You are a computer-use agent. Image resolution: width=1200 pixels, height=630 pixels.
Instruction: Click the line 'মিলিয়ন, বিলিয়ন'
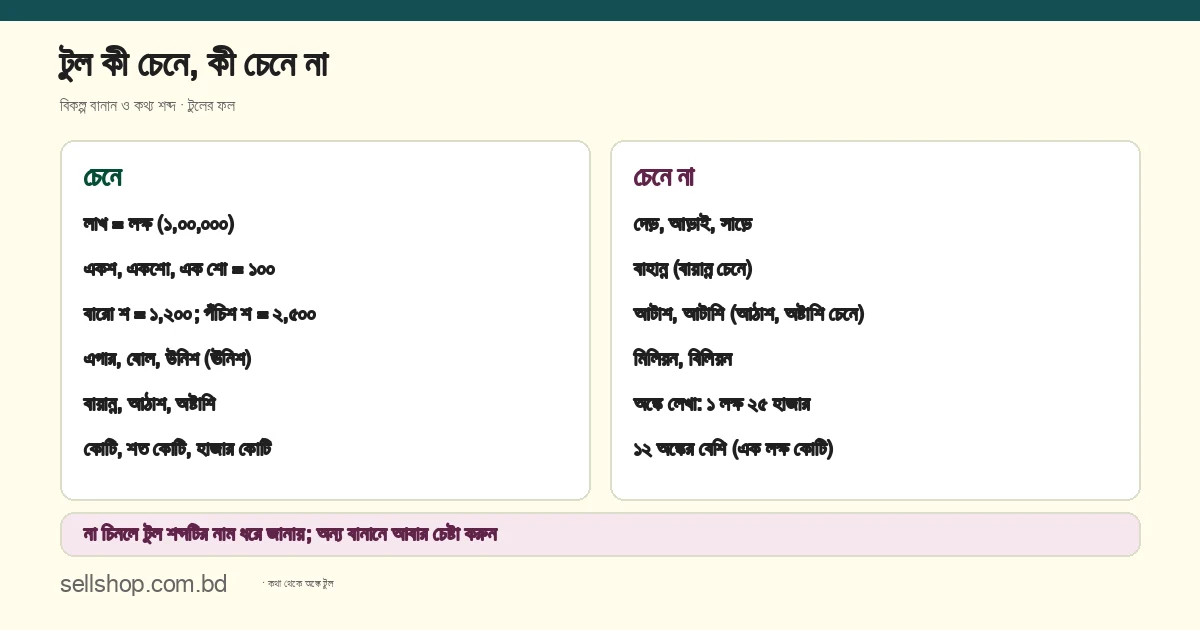tap(683, 359)
